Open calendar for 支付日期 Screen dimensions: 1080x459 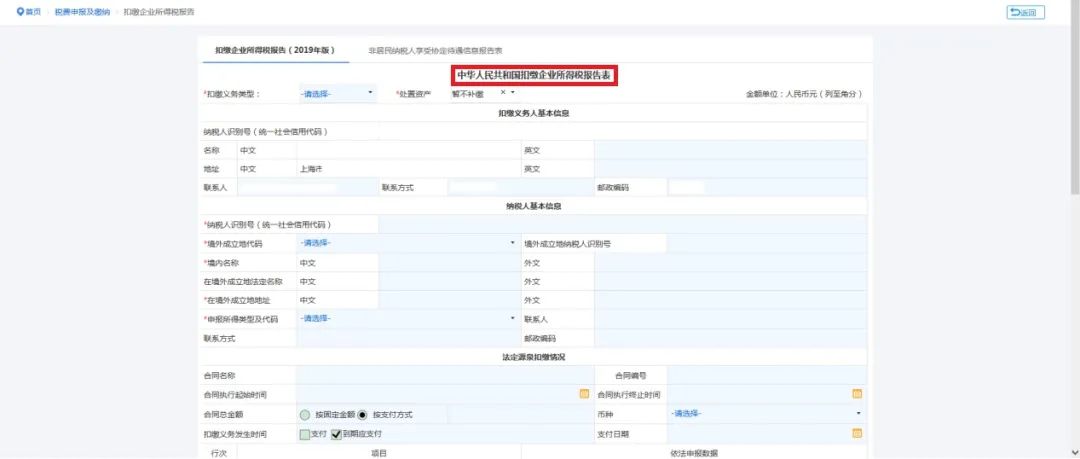coord(857,434)
